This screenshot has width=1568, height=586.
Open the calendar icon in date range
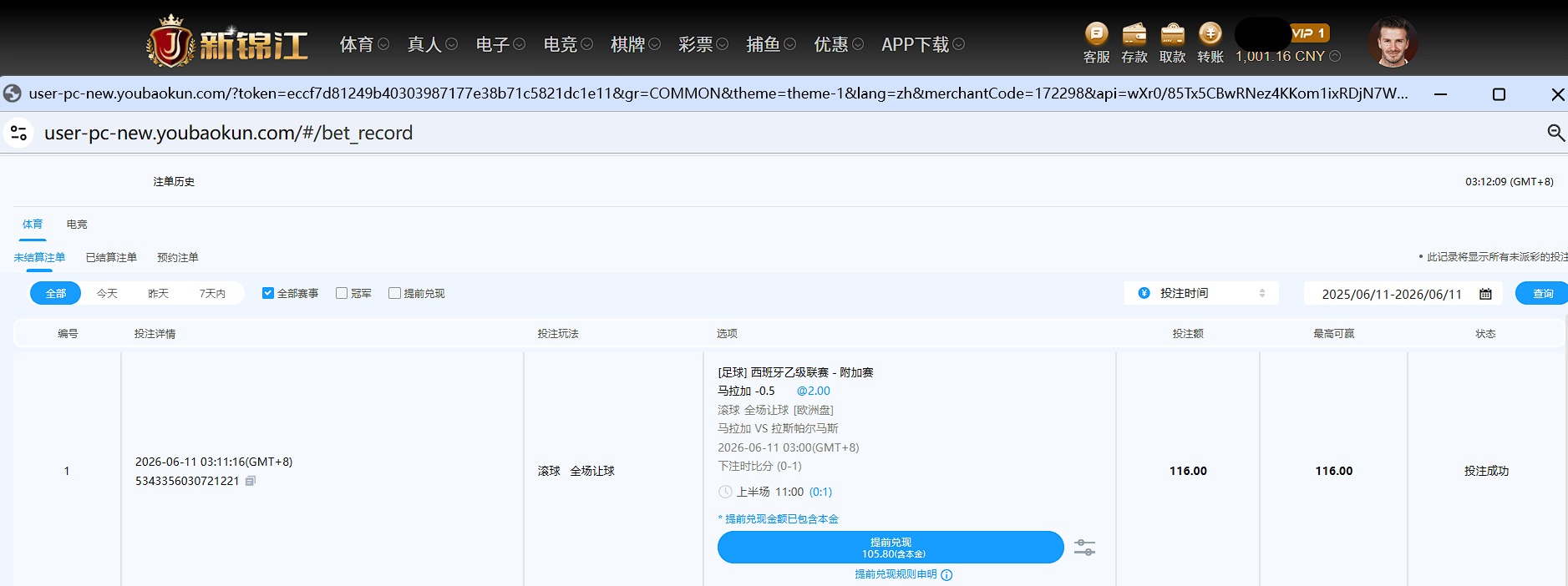pos(1485,294)
